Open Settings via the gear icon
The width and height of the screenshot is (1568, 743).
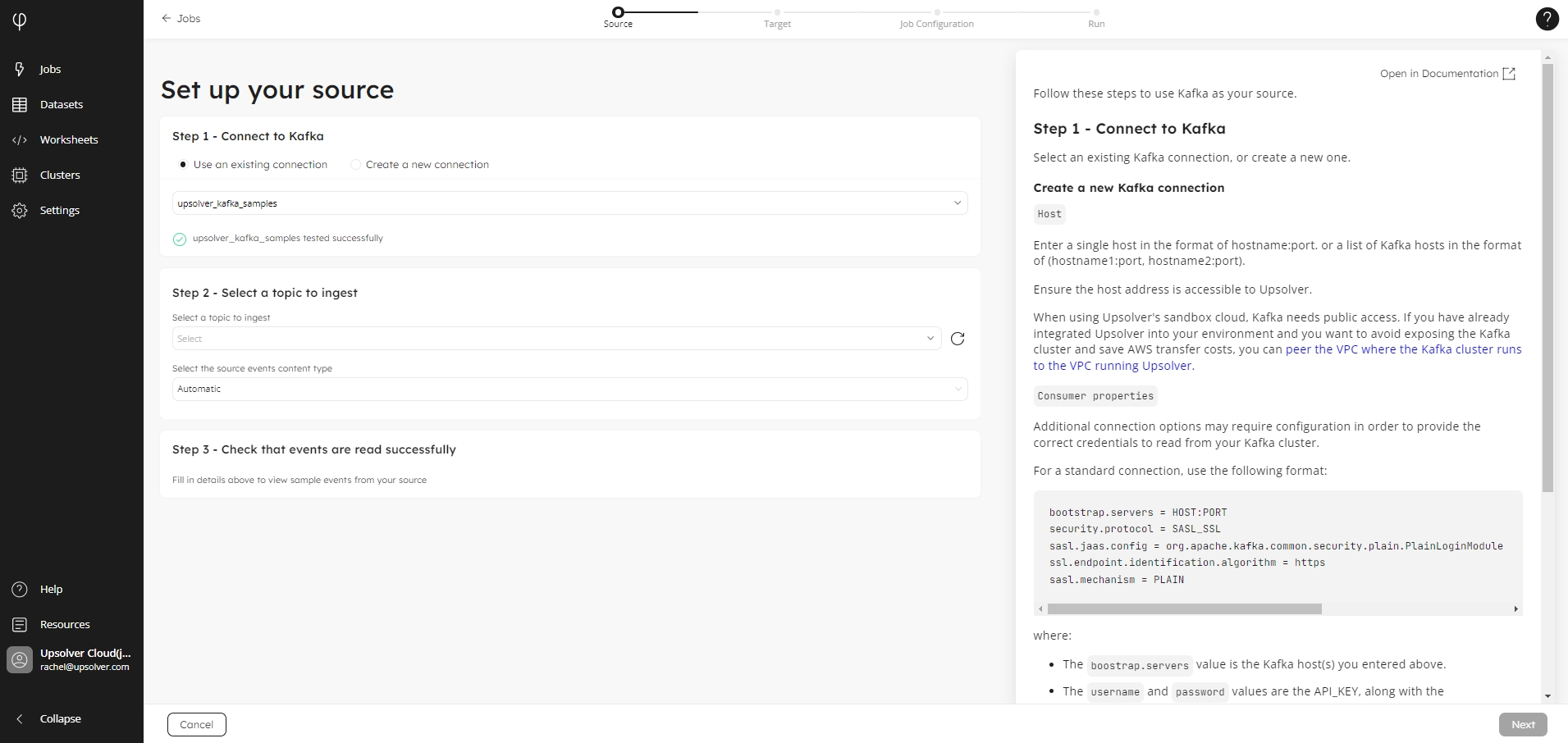pos(20,211)
